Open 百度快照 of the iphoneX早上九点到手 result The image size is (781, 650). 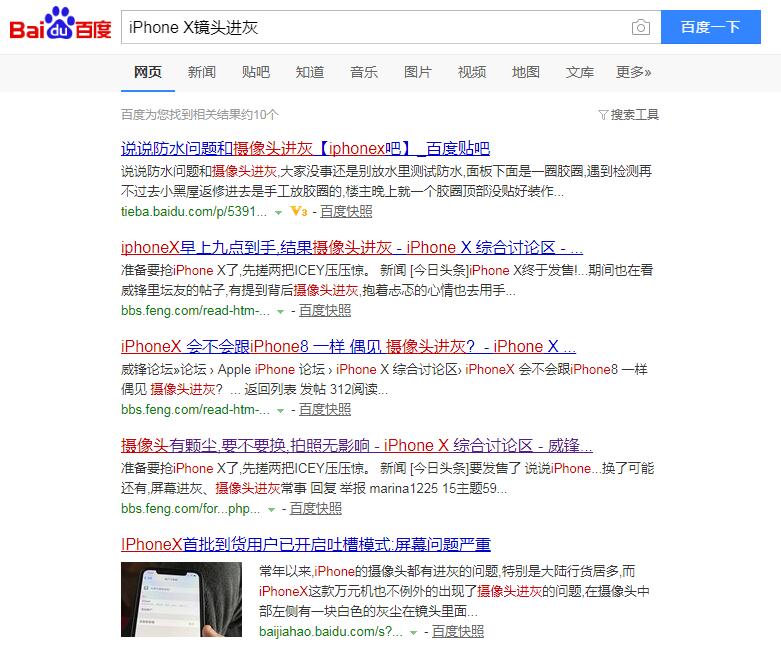click(x=325, y=311)
